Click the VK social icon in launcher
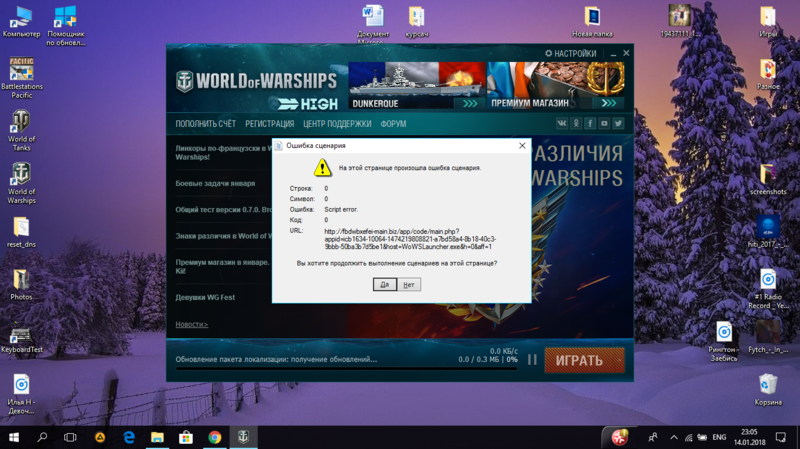This screenshot has height=449, width=800. (562, 123)
